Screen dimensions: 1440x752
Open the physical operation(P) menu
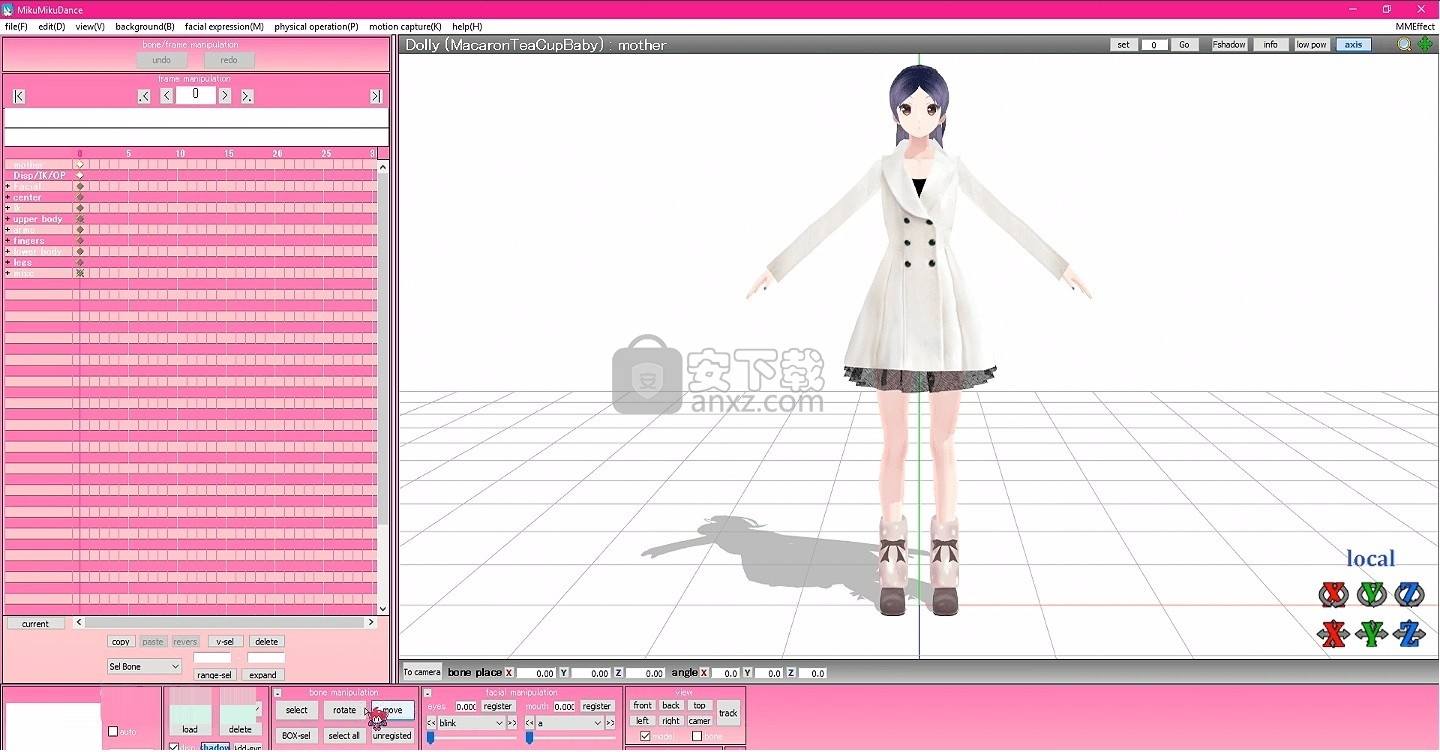coord(316,27)
